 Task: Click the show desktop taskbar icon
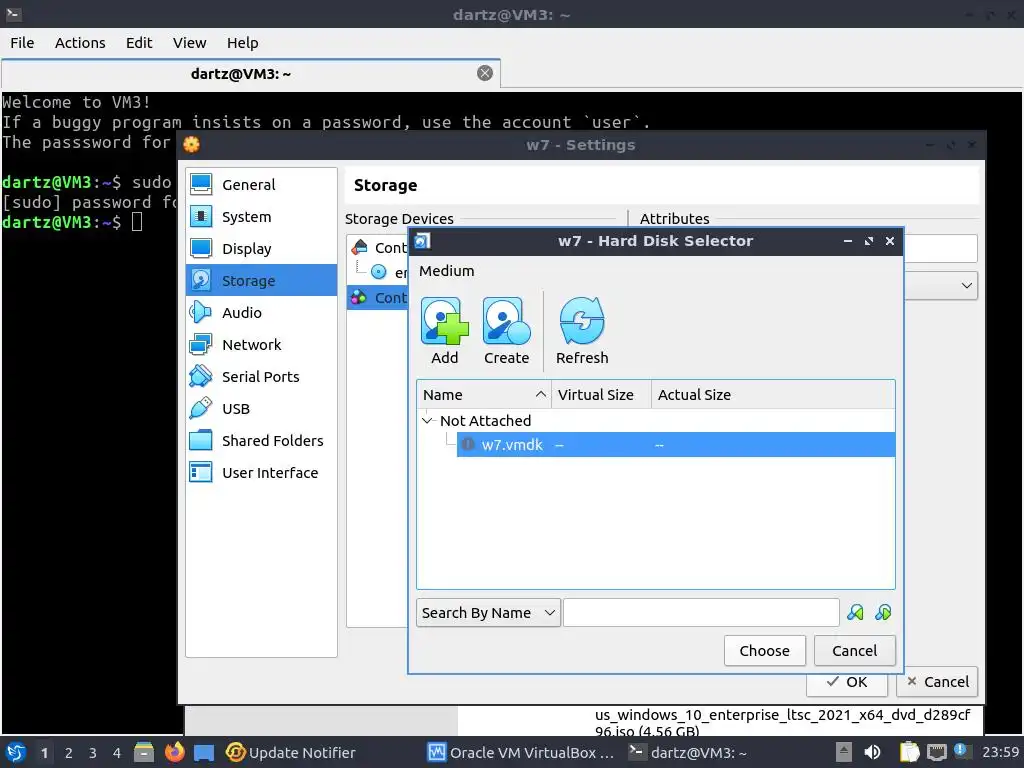pyautogui.click(x=204, y=752)
